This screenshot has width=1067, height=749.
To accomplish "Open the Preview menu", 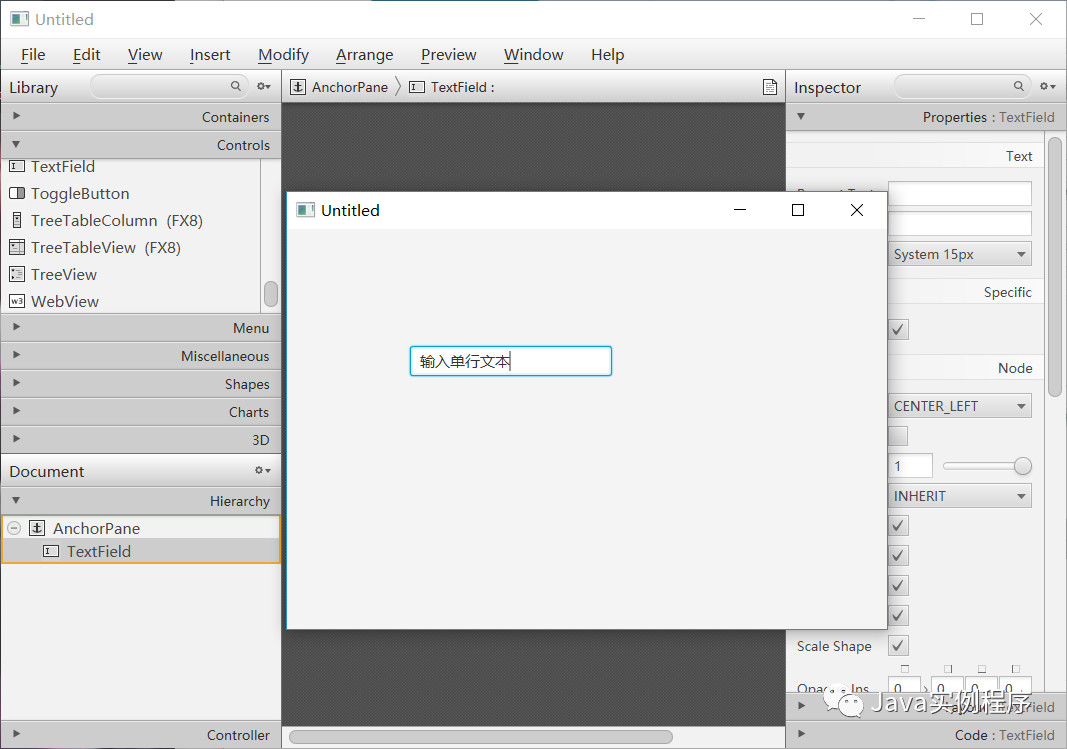I will pyautogui.click(x=448, y=55).
